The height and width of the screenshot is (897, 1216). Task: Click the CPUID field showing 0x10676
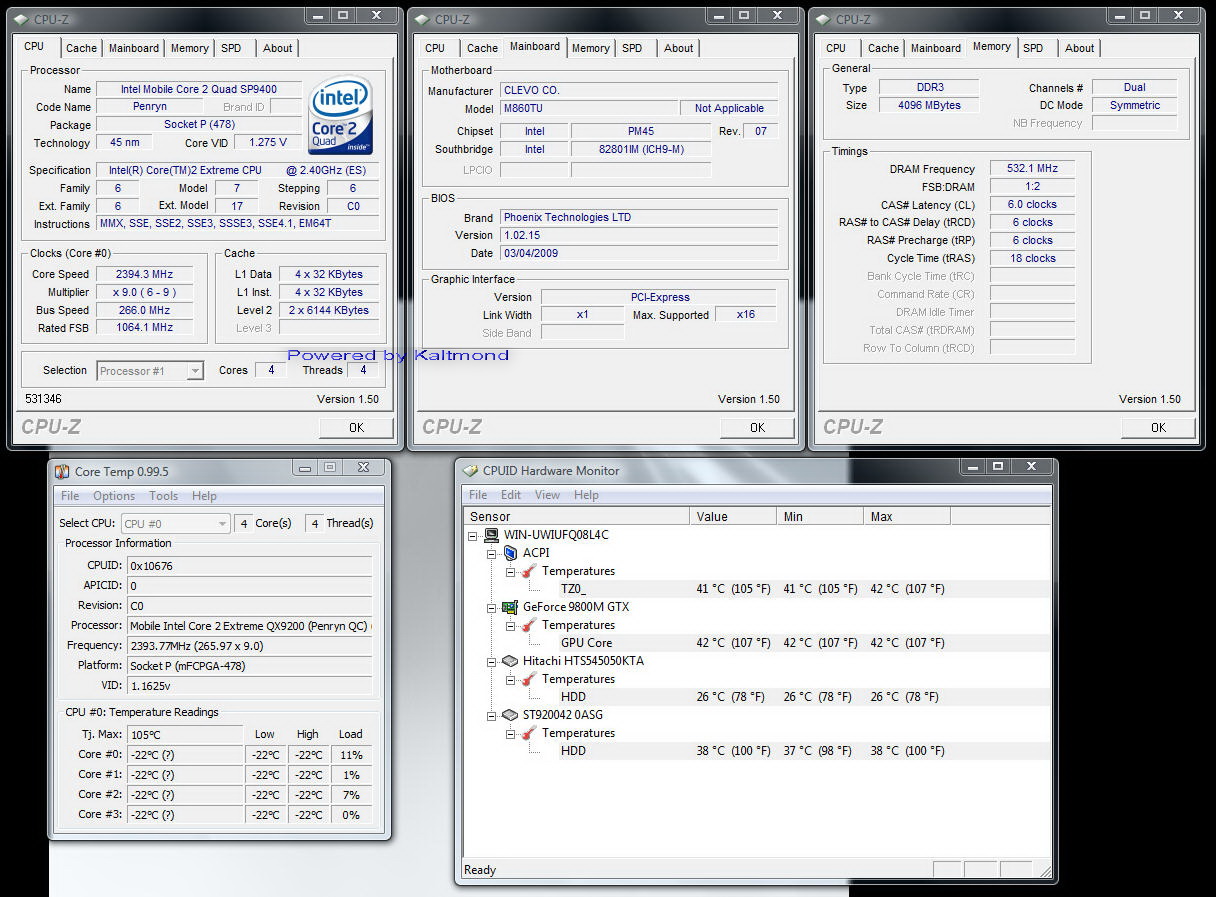(x=249, y=566)
